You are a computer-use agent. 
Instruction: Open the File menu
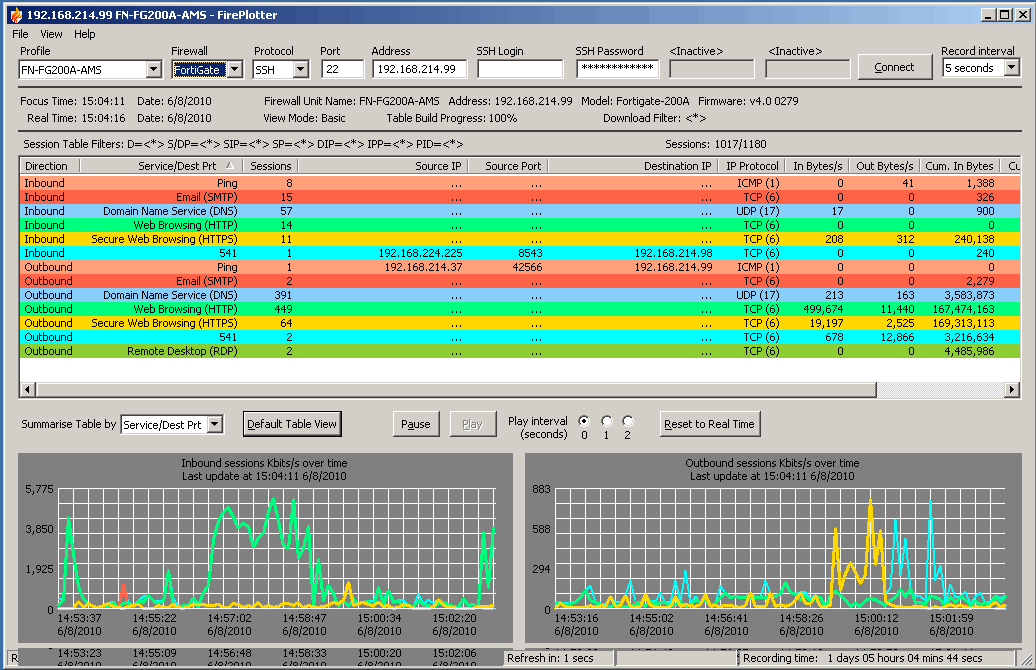pos(20,34)
